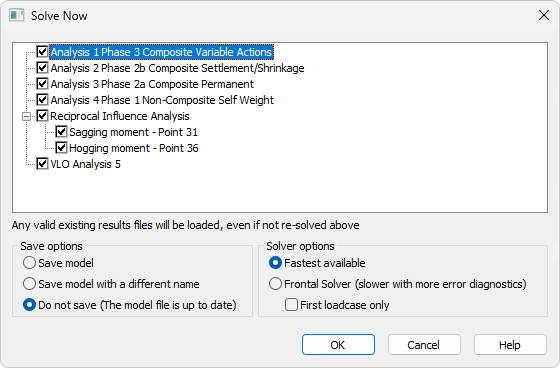Select VLO Analysis 5 tree label

click(86, 164)
